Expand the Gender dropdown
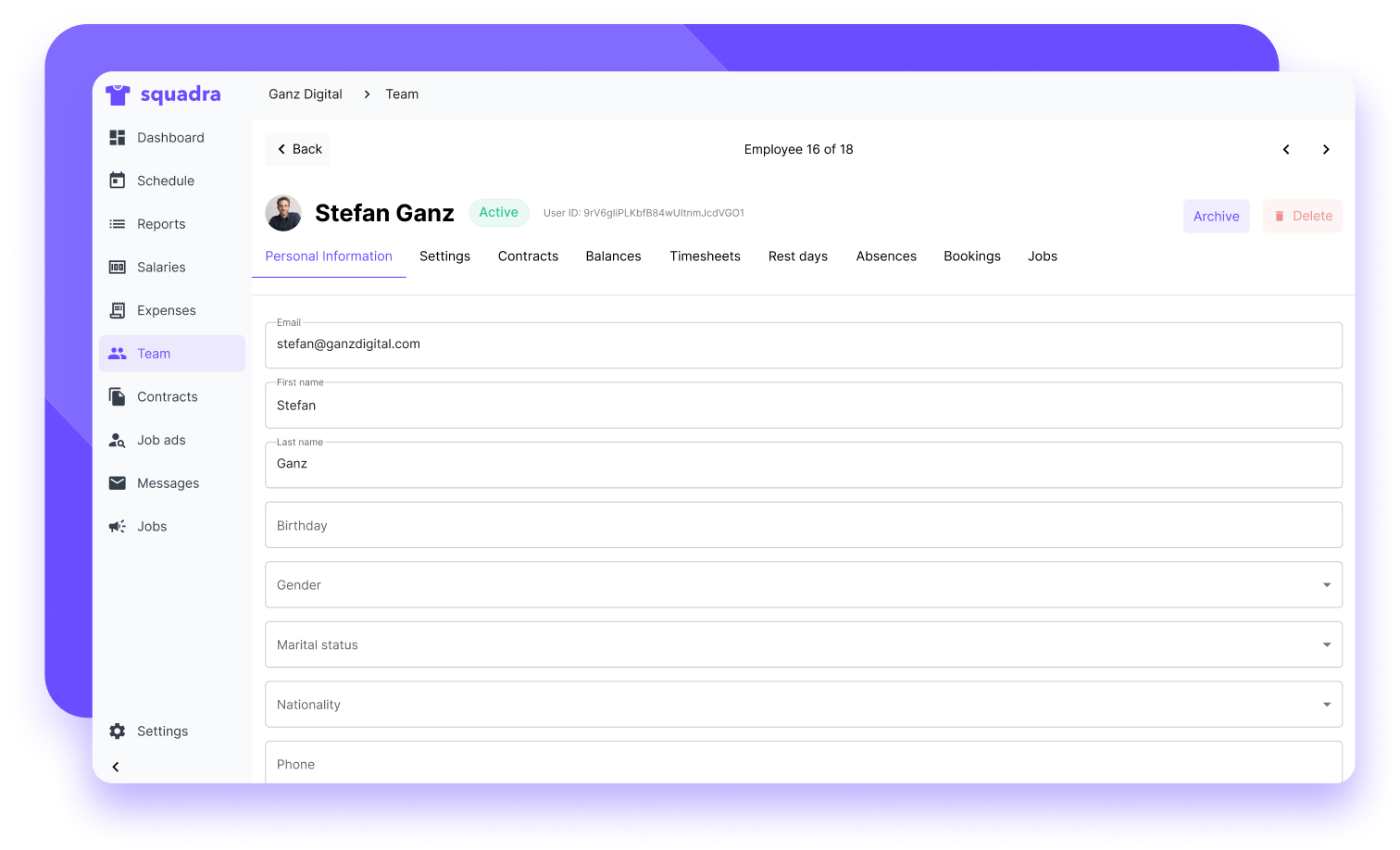The height and width of the screenshot is (850, 1400). [1326, 585]
